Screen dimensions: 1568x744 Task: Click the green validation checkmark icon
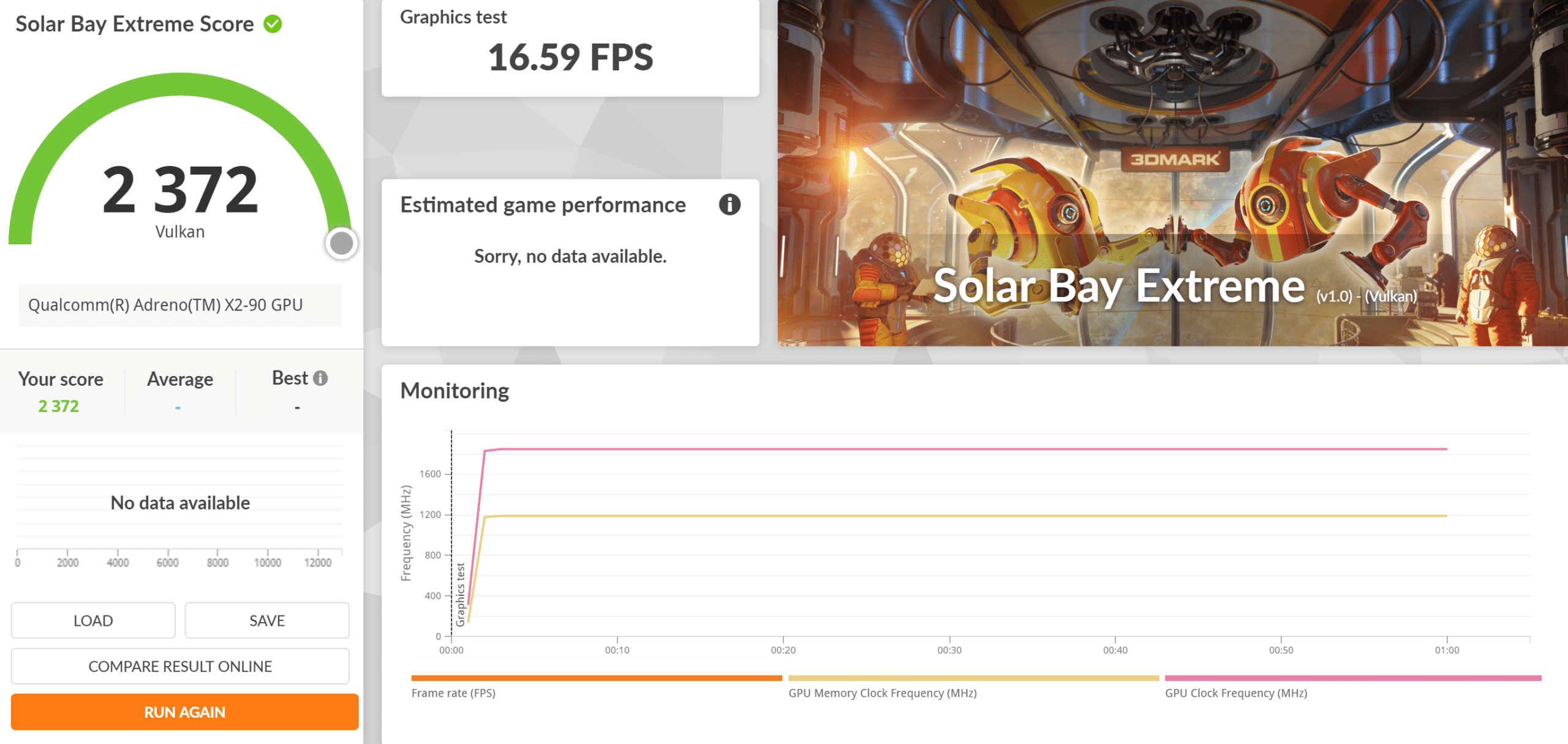tap(273, 24)
